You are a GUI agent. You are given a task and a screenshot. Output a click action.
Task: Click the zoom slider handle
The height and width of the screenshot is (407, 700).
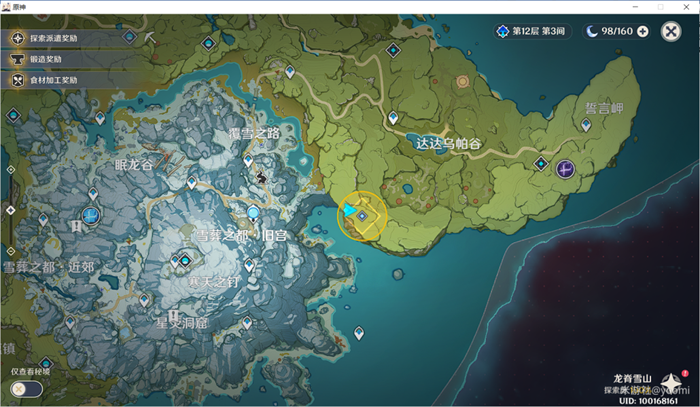click(x=11, y=210)
